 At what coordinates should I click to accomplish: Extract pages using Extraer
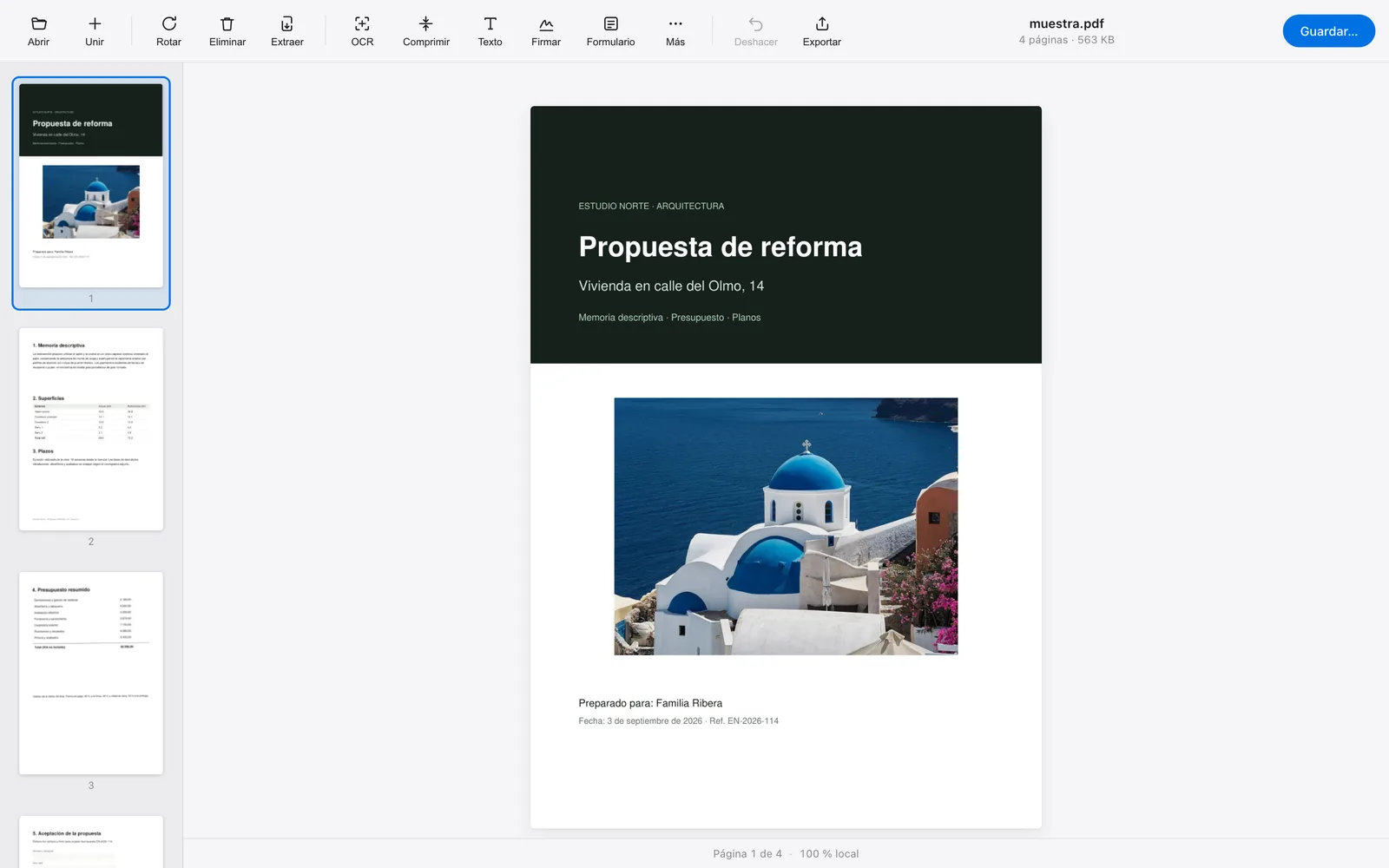click(x=287, y=31)
